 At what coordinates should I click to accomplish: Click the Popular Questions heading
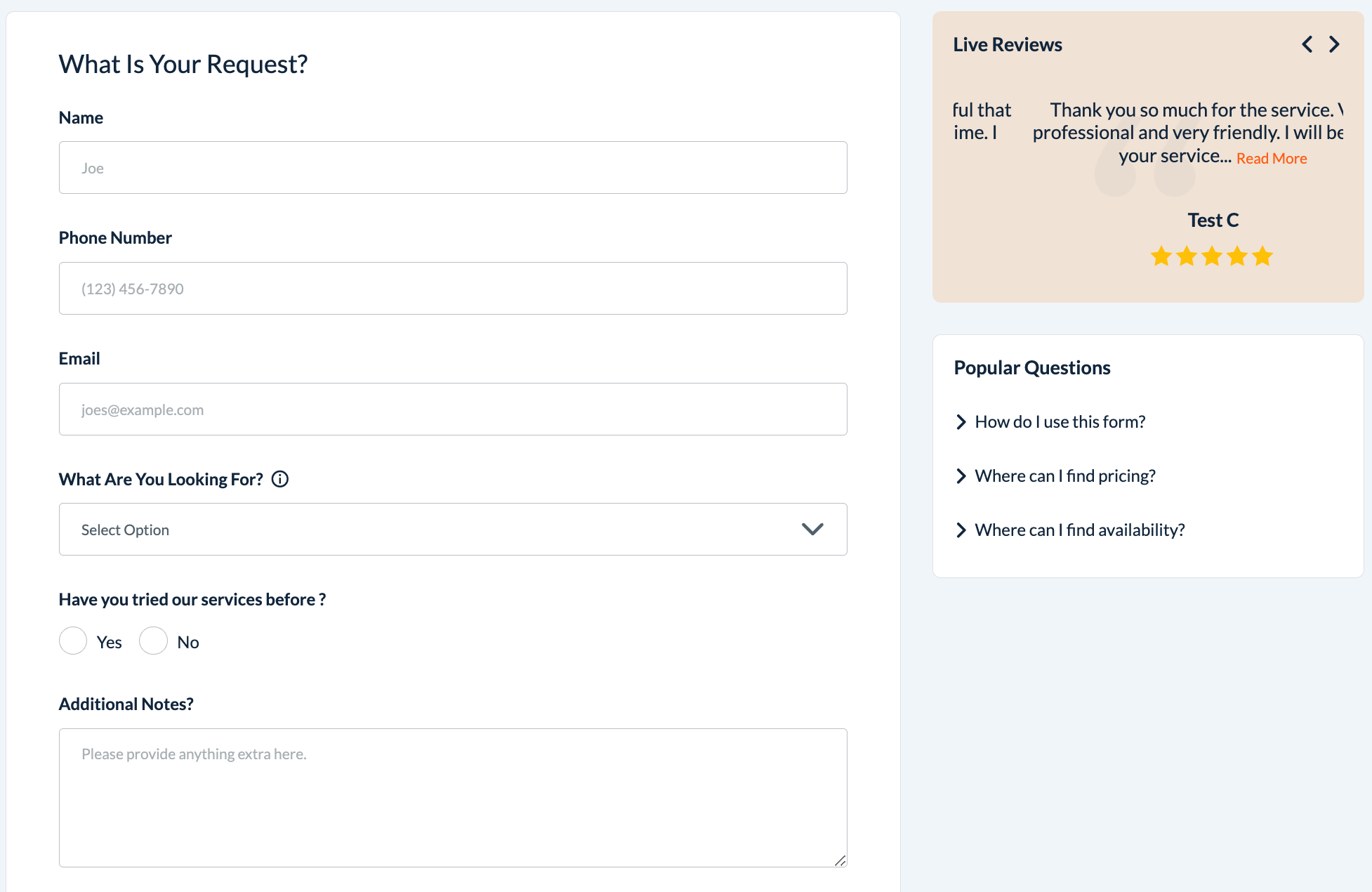[1031, 368]
